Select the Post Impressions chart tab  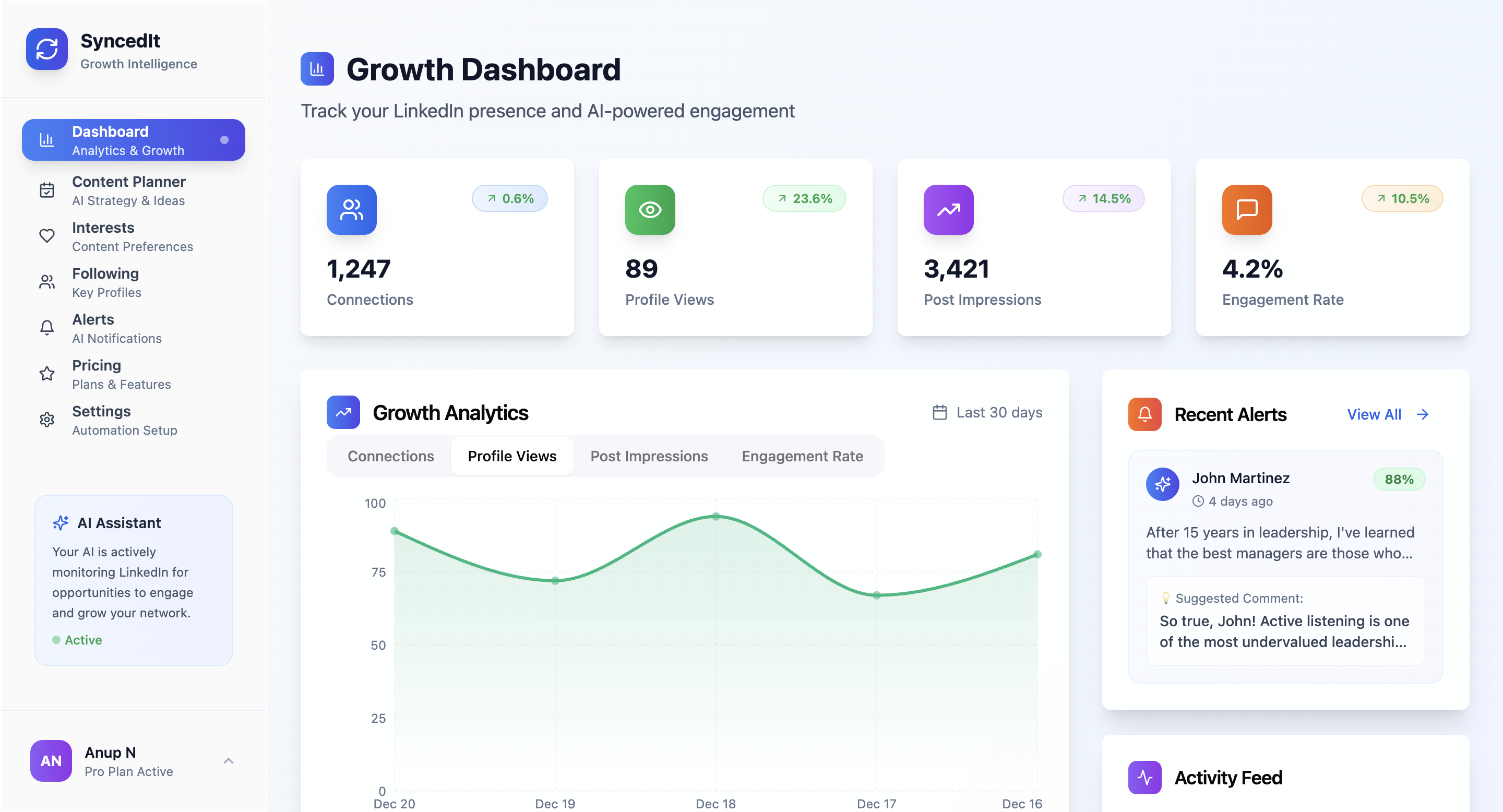click(x=649, y=456)
